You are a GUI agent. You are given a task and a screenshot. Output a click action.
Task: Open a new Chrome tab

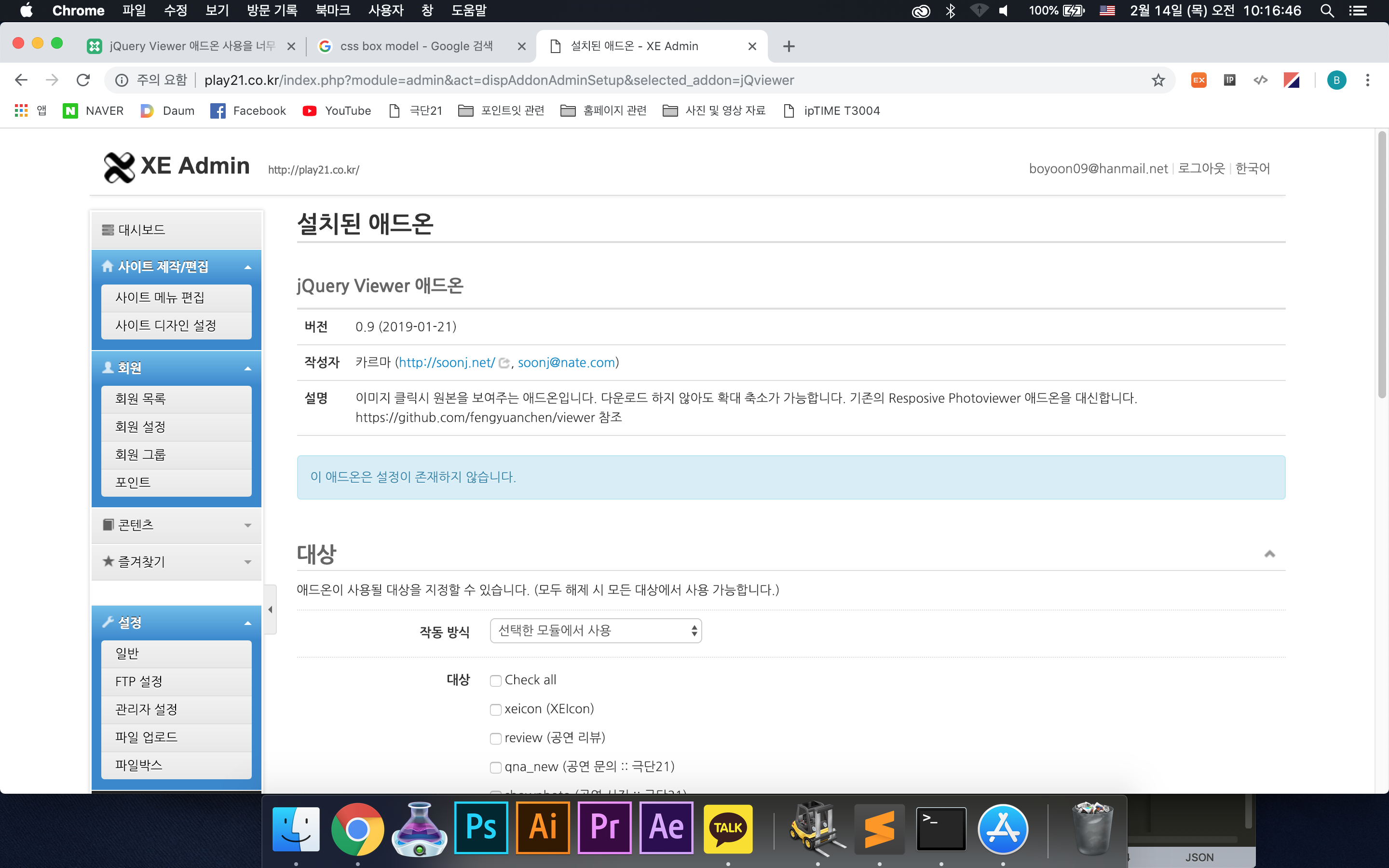coord(789,46)
